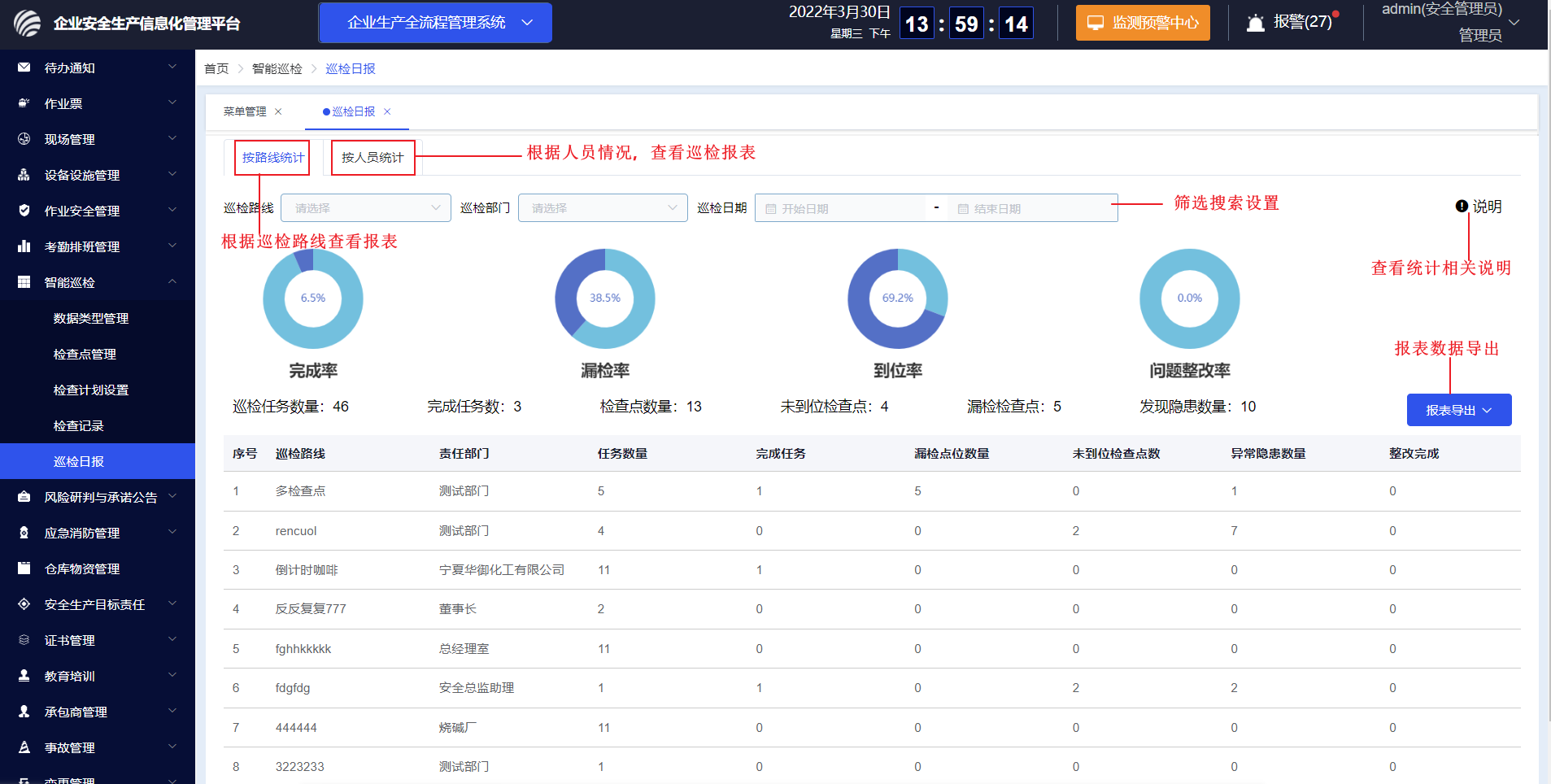
Task: Select 巡检日报 submenu item
Action: [x=98, y=461]
